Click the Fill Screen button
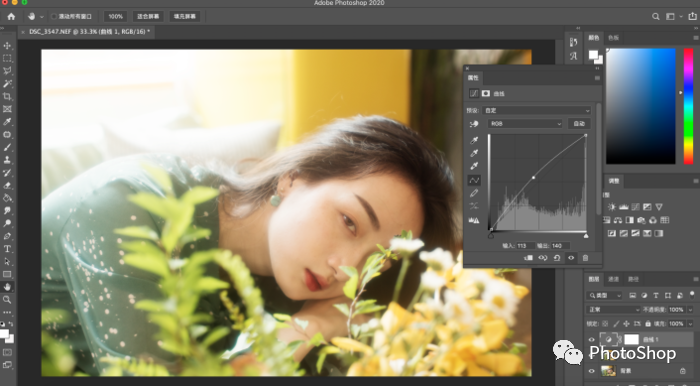 click(x=185, y=17)
